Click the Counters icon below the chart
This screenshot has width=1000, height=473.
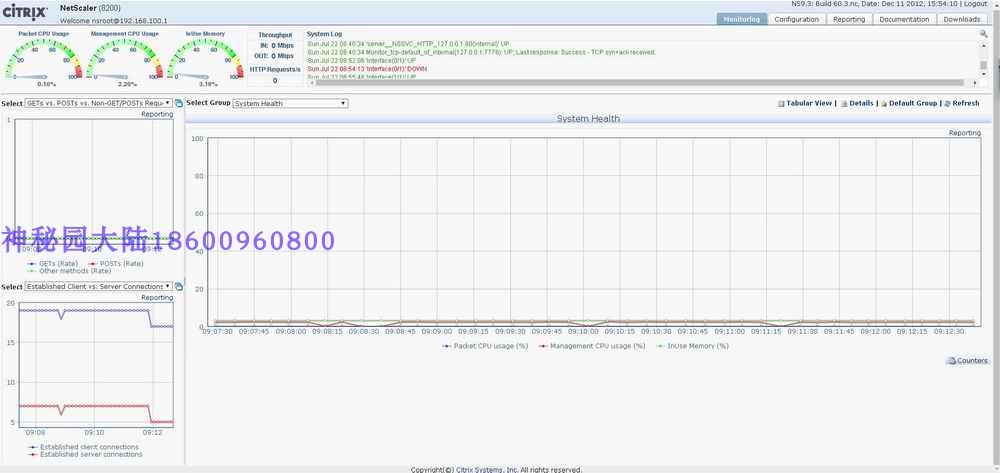point(951,361)
